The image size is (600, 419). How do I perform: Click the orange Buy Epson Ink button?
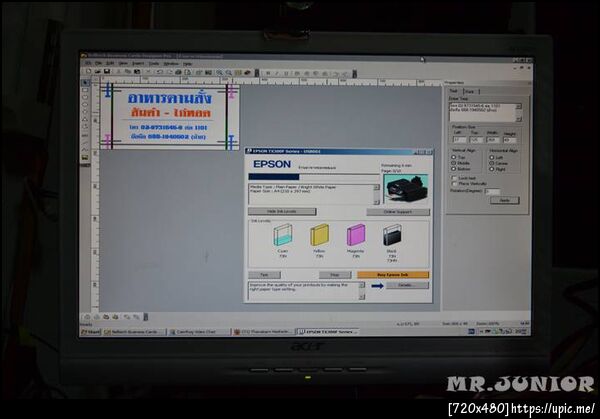coord(393,275)
